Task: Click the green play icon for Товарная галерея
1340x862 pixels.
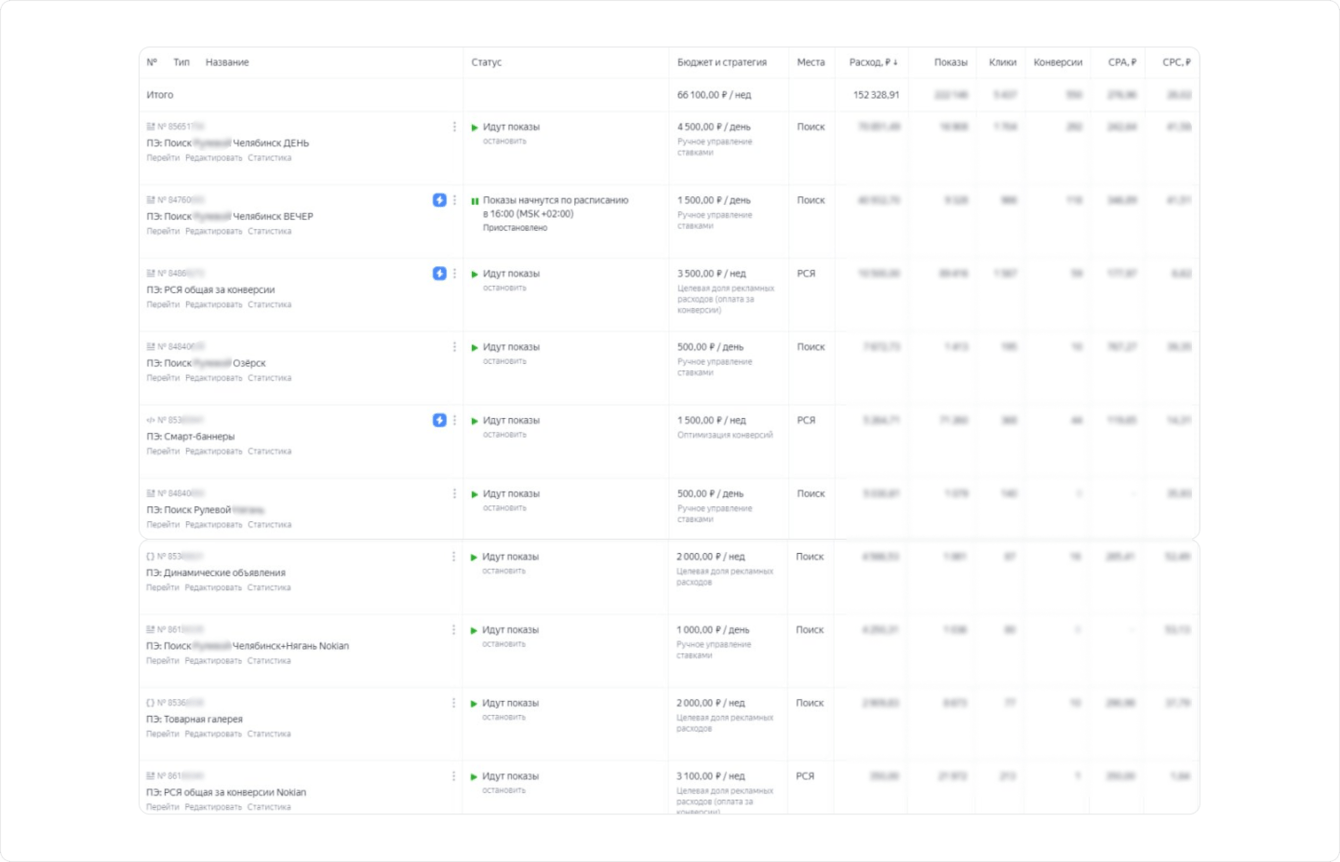Action: point(475,704)
